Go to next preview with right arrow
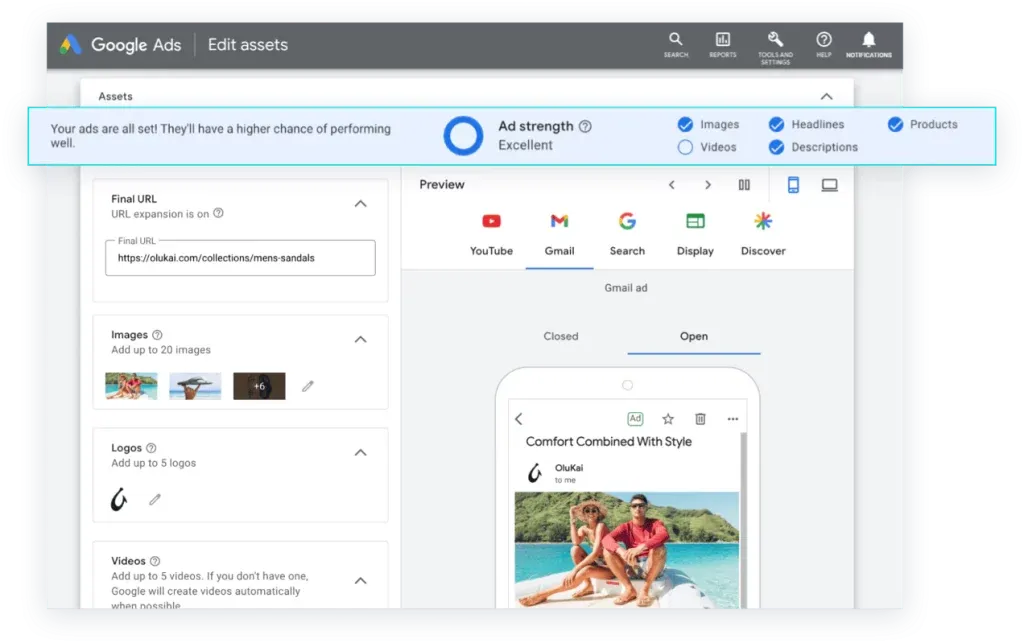This screenshot has width=1024, height=643. click(708, 185)
